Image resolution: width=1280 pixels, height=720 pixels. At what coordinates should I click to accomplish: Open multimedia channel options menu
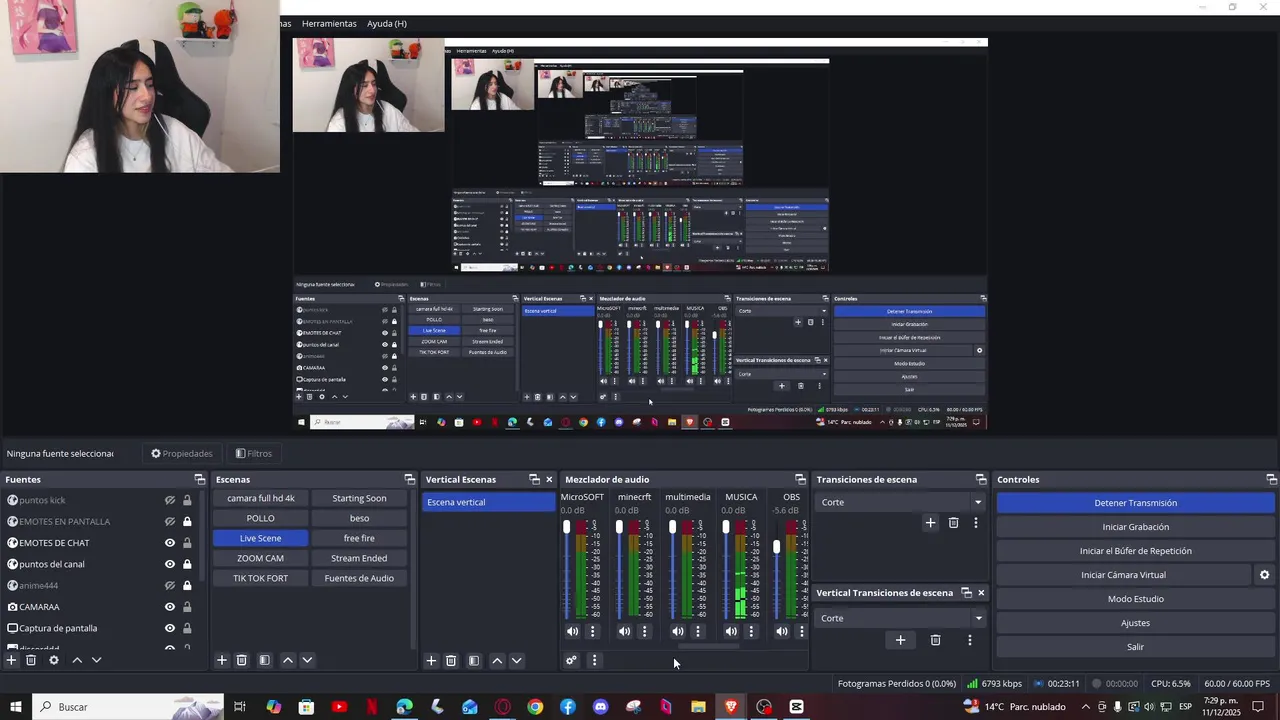point(698,631)
